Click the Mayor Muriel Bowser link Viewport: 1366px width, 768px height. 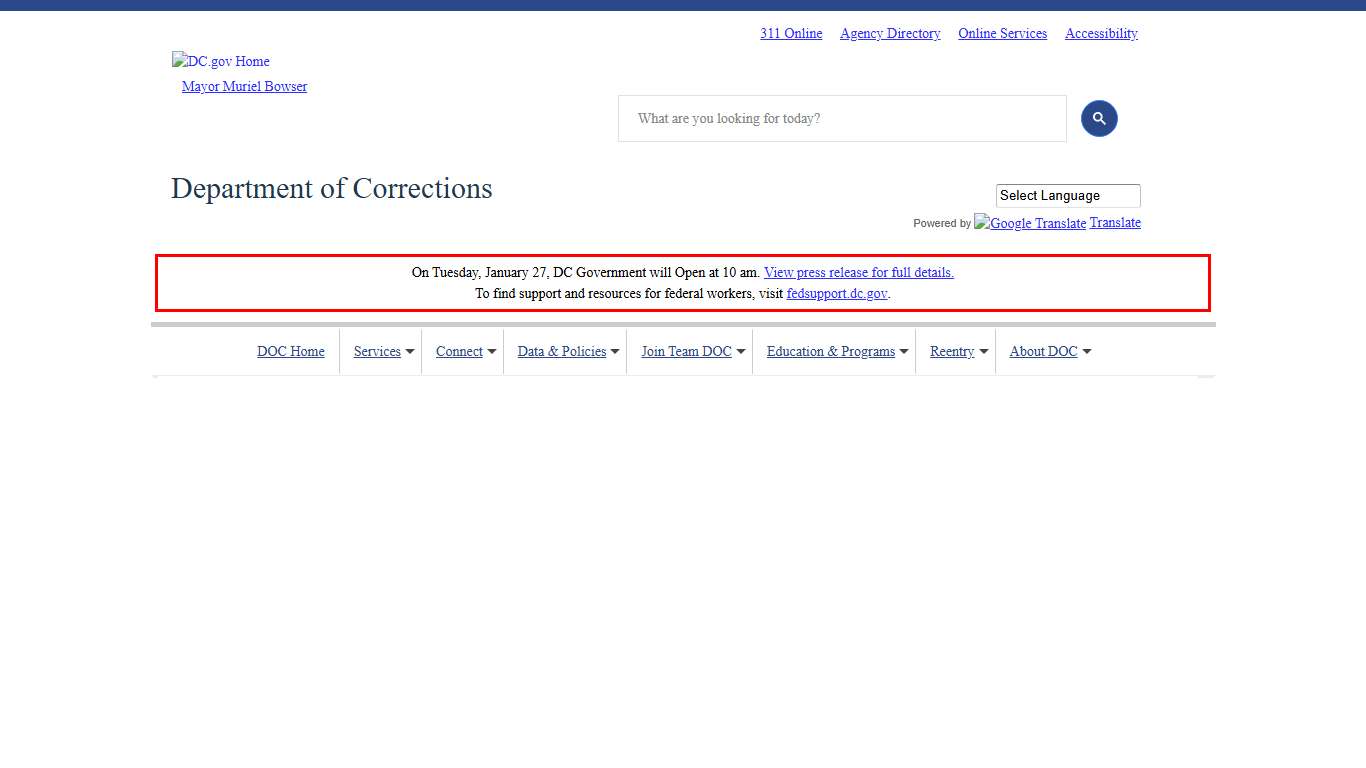click(244, 87)
